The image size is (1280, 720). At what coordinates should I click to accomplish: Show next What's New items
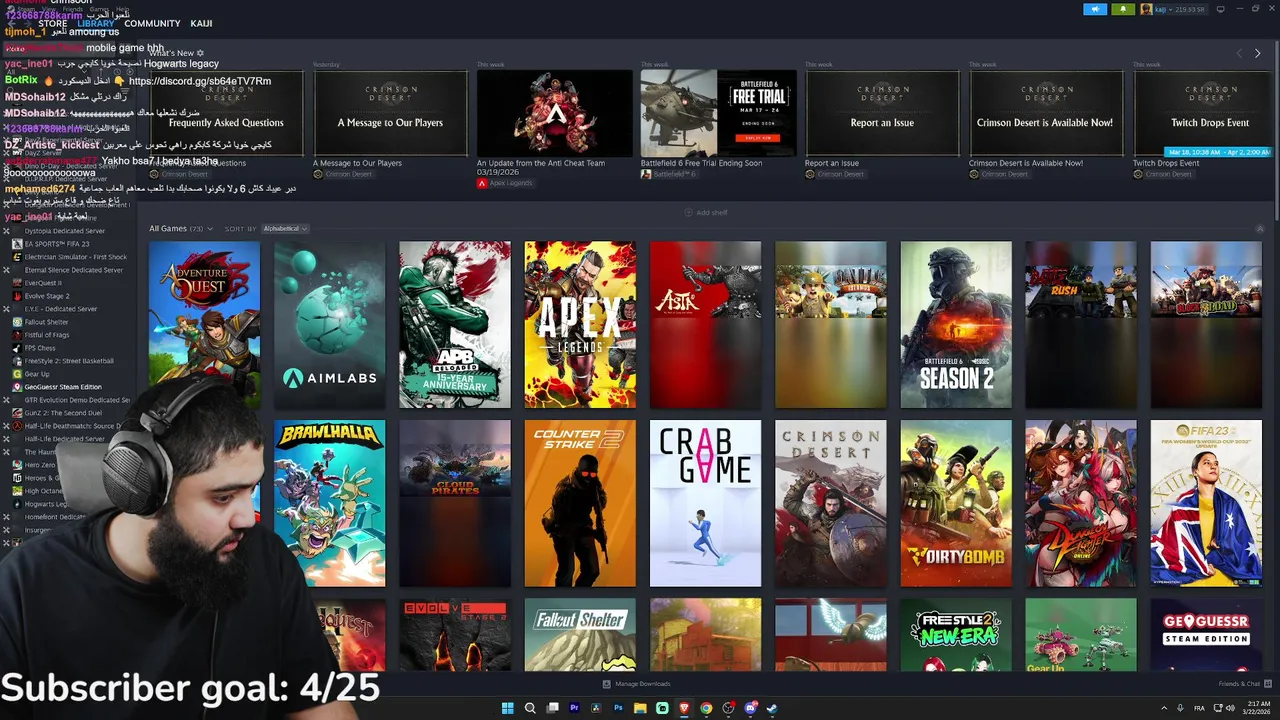(1257, 53)
